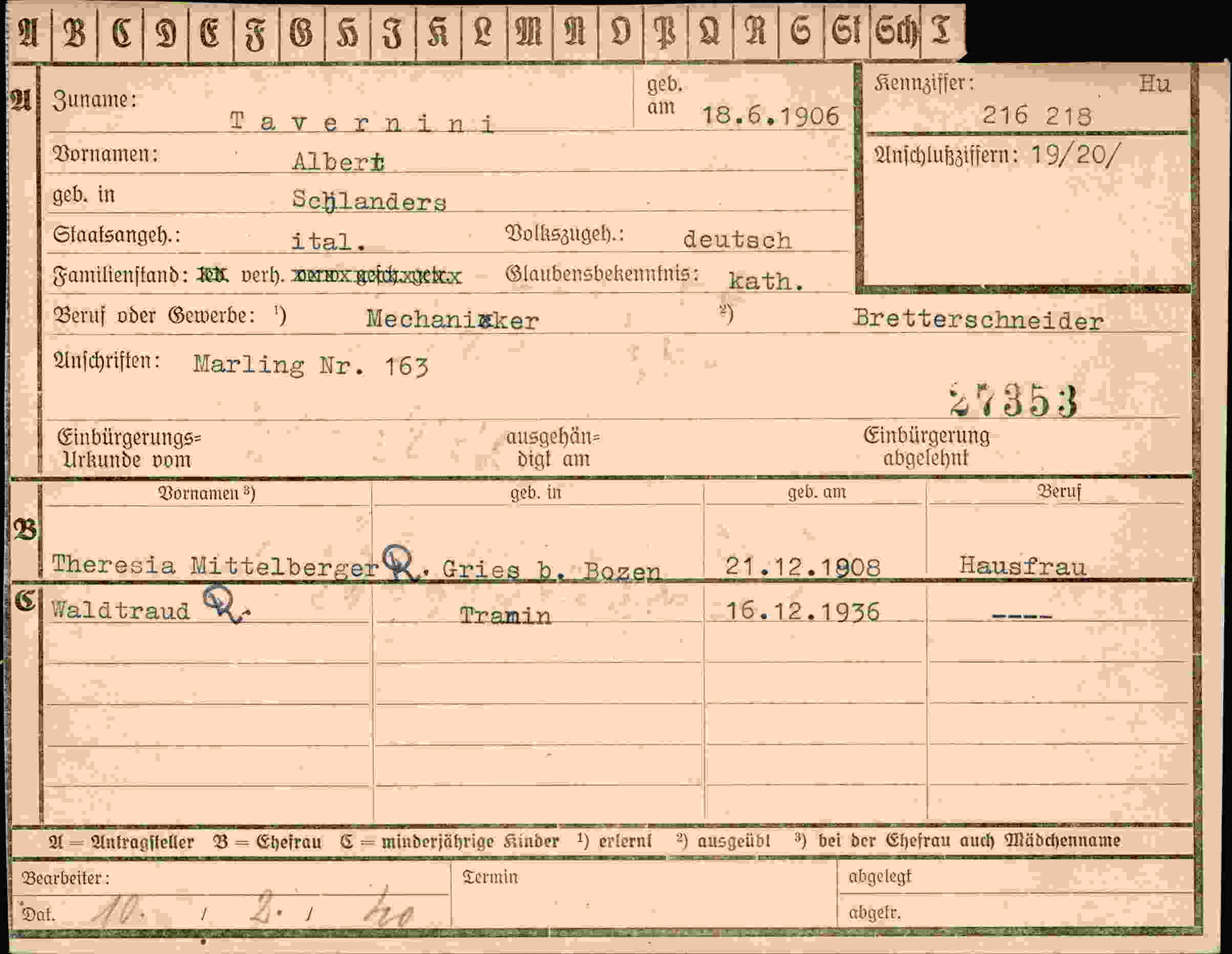Click the Volkszugehörigkeit value 'deutsch'
This screenshot has height=954, width=1232.
737,240
